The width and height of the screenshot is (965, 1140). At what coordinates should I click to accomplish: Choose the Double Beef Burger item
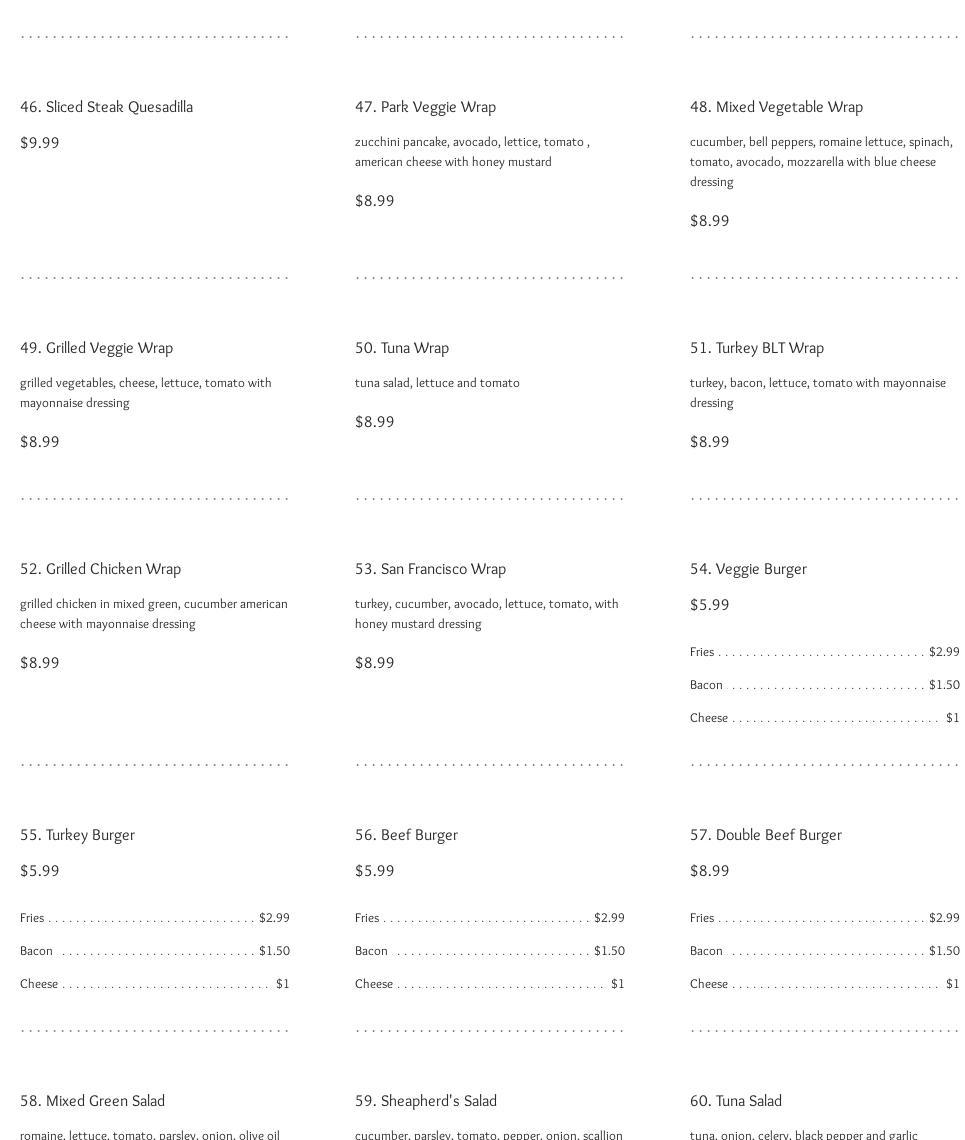(x=766, y=835)
